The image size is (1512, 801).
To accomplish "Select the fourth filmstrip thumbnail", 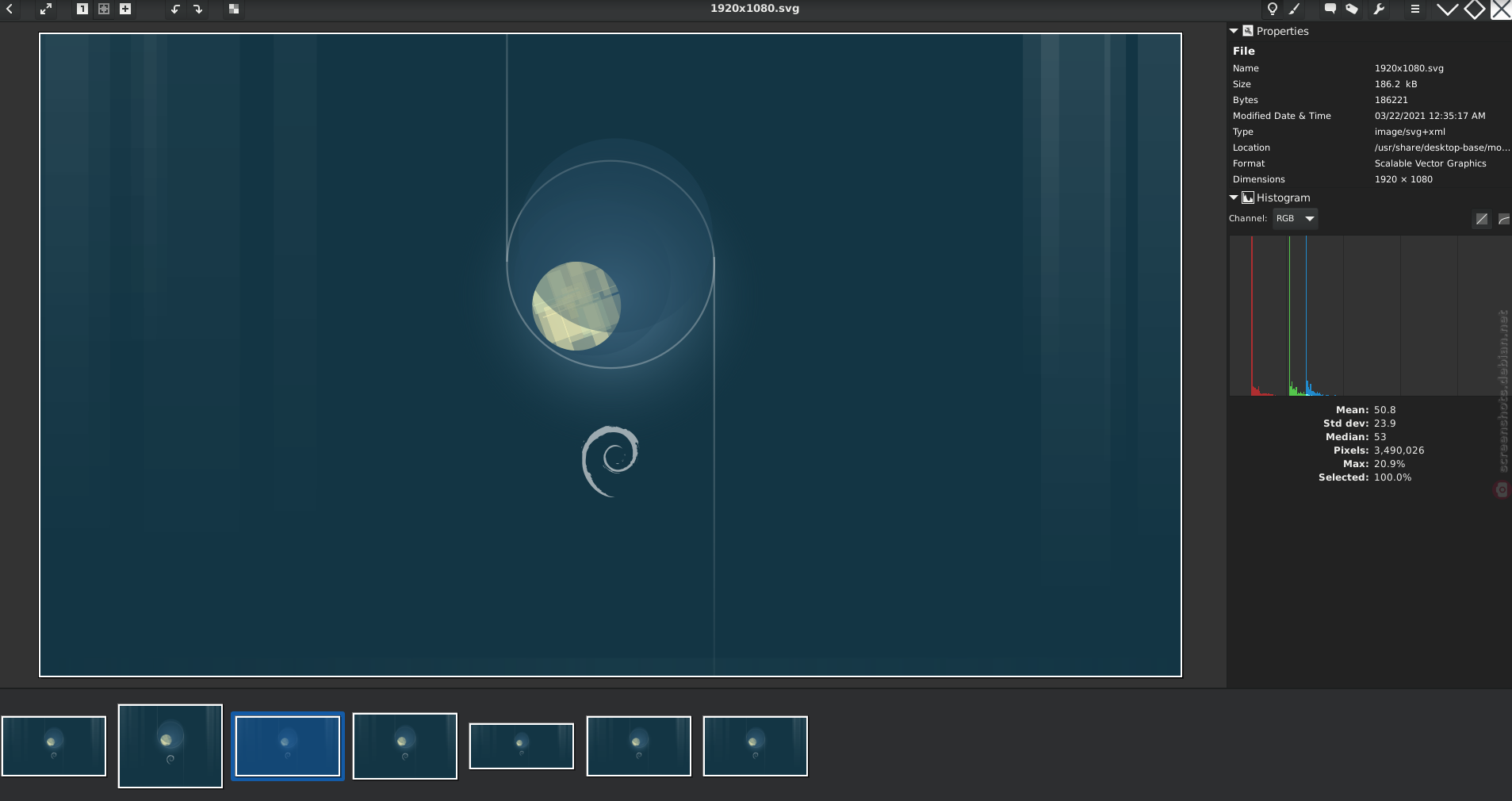I will point(405,746).
